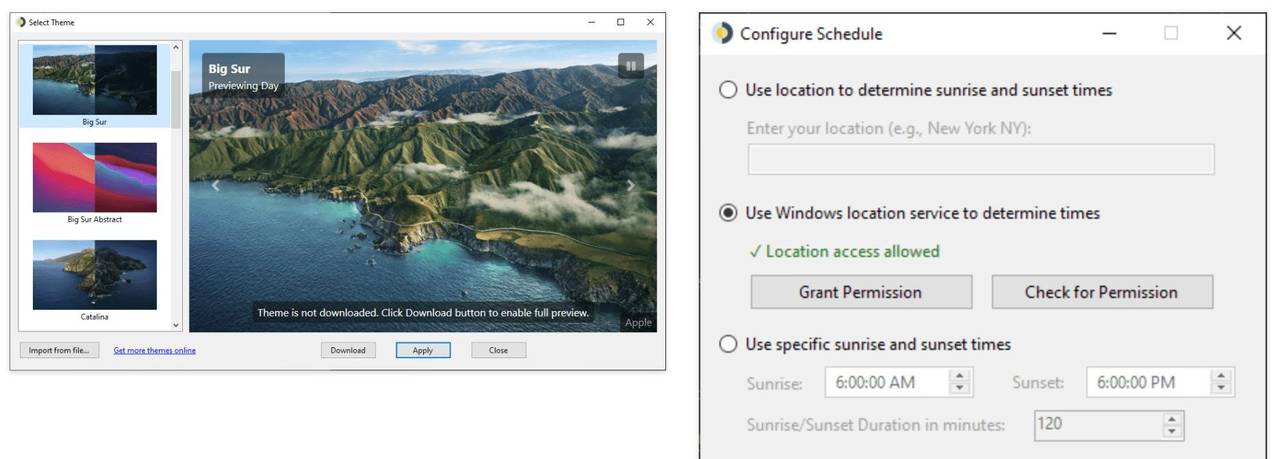
Task: Decrease the Sunset time with down arrow
Action: click(x=1221, y=389)
